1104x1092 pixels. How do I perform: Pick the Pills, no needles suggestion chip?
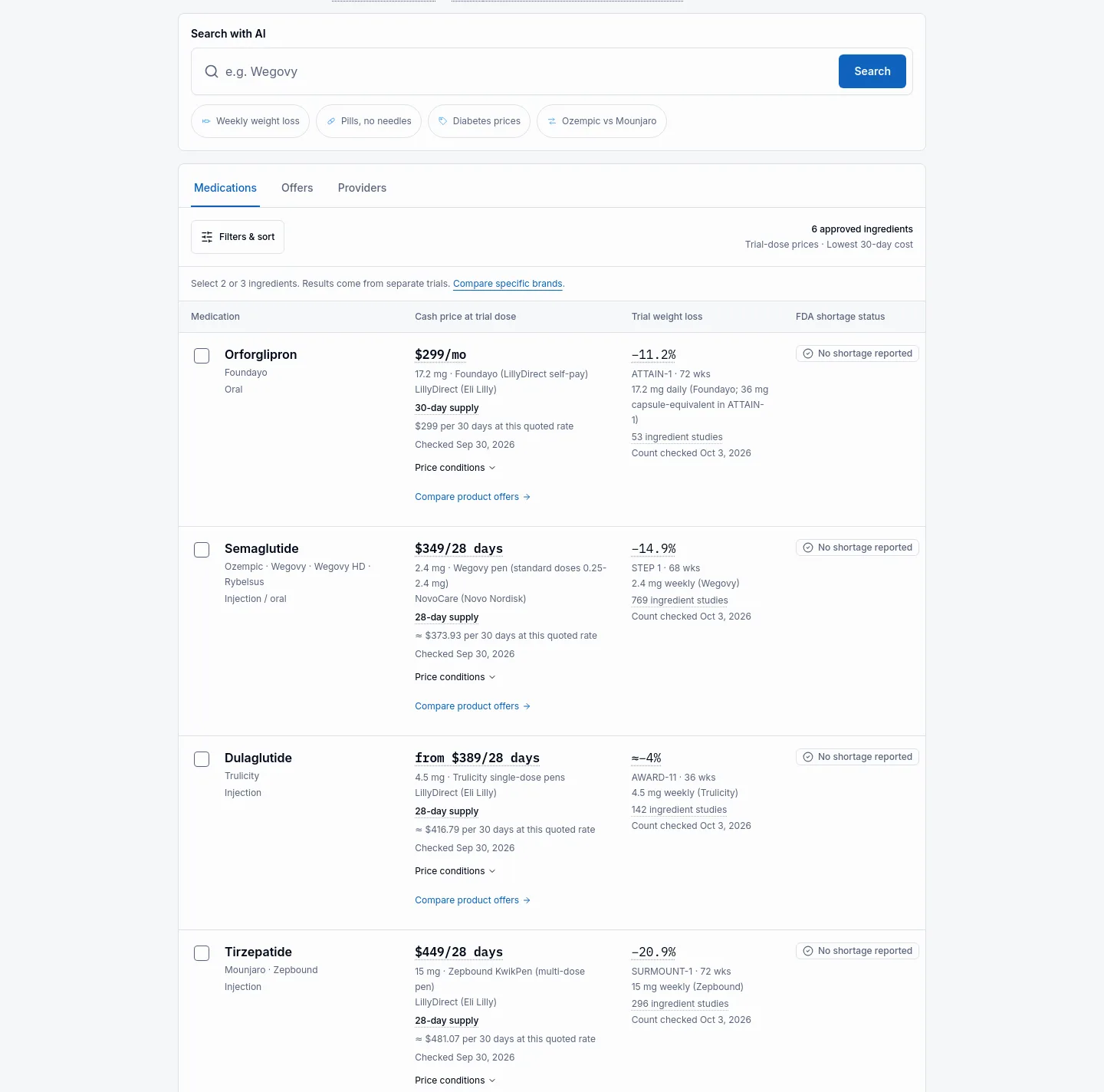click(x=369, y=121)
